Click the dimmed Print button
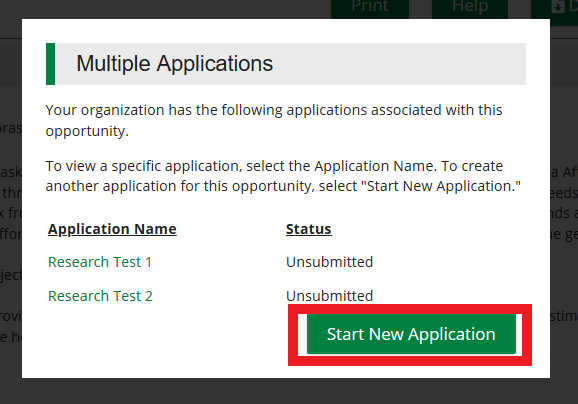Viewport: 578px width, 404px height. pyautogui.click(x=370, y=7)
